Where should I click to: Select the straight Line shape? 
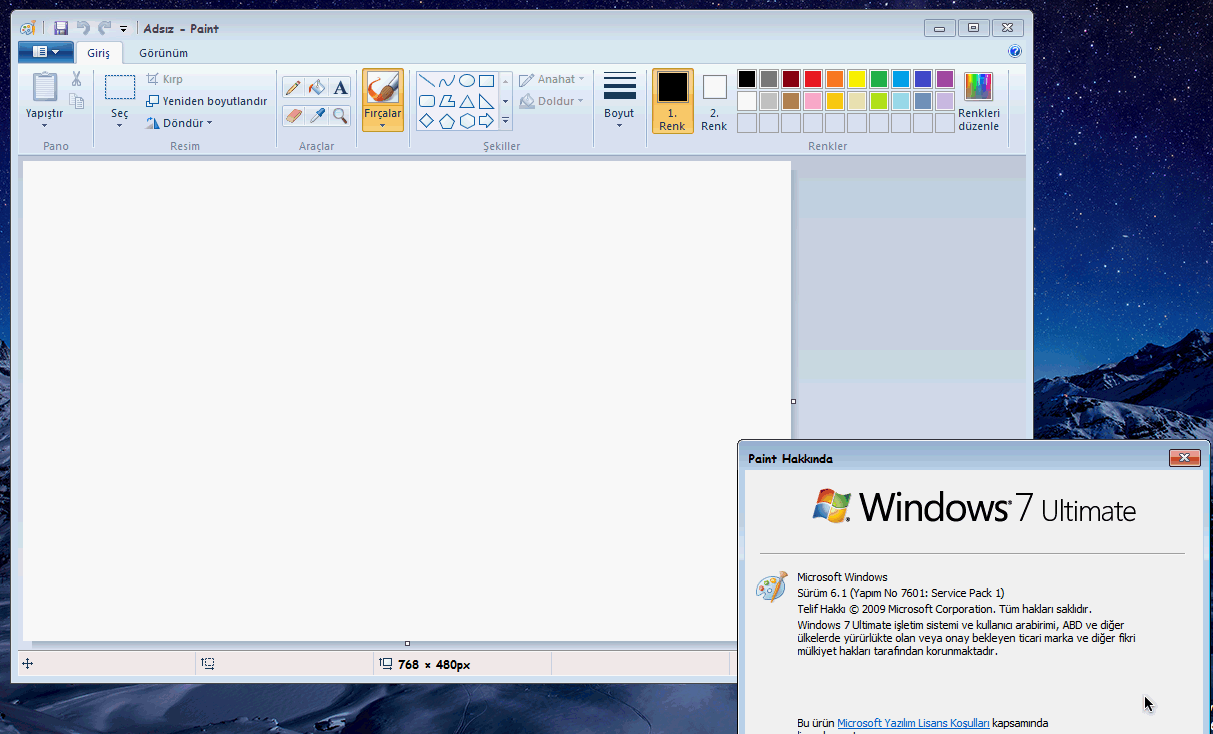click(427, 81)
